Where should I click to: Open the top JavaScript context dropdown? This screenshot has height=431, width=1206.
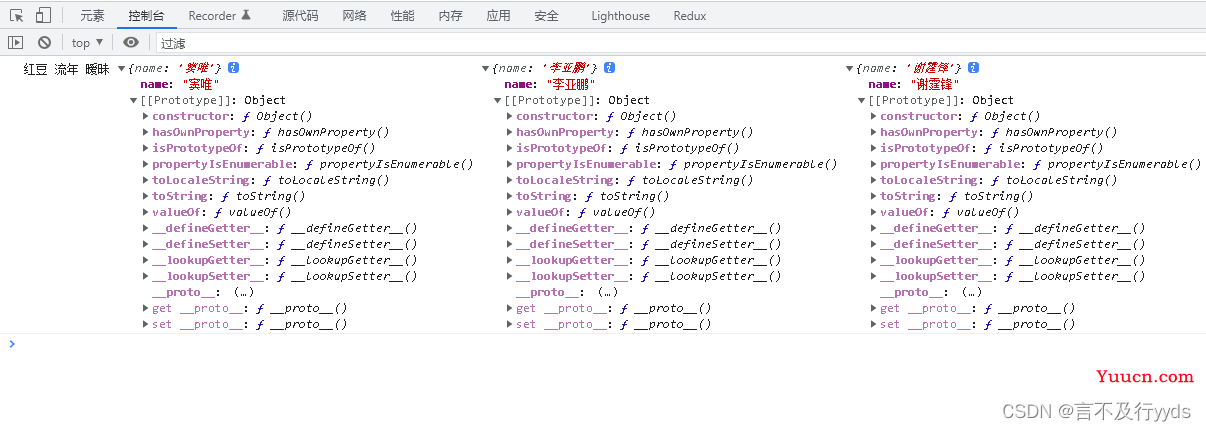pyautogui.click(x=87, y=42)
